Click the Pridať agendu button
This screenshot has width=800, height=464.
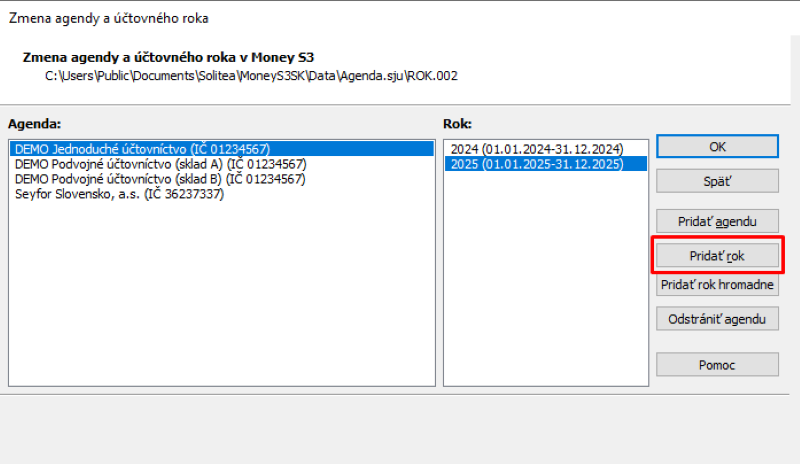click(717, 220)
